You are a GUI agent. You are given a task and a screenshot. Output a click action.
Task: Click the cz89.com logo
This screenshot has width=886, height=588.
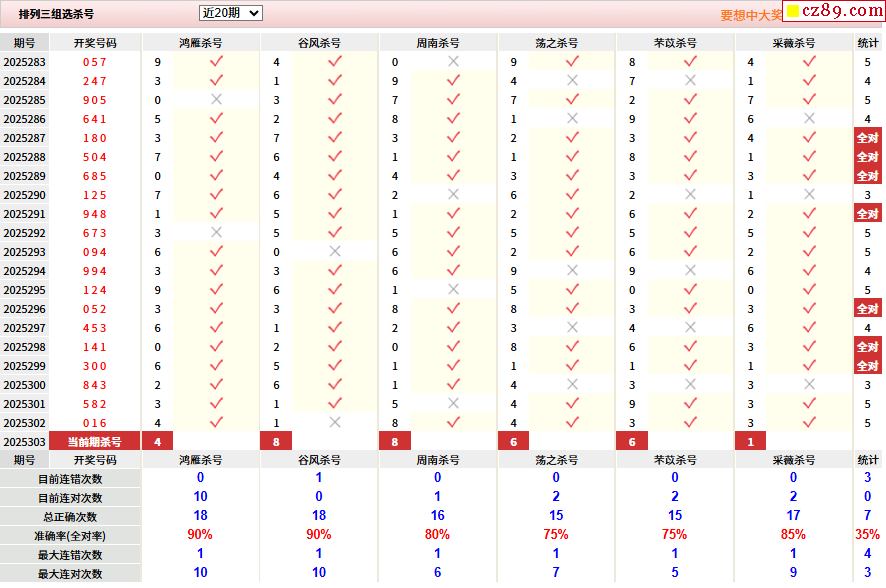tap(834, 12)
